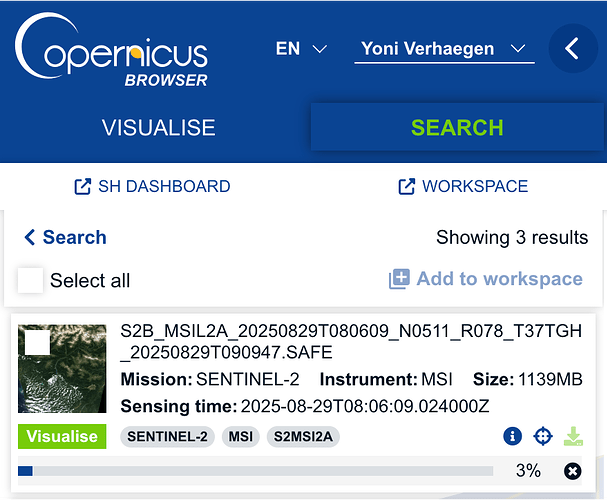Collapse the side panel with the chevron button

click(x=573, y=49)
